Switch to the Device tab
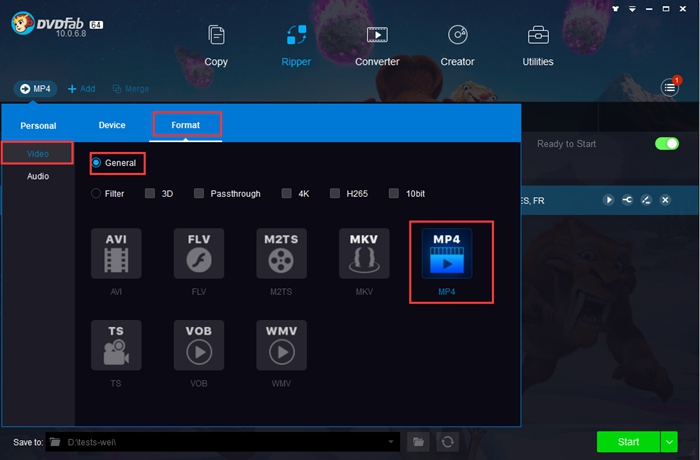 (x=112, y=125)
